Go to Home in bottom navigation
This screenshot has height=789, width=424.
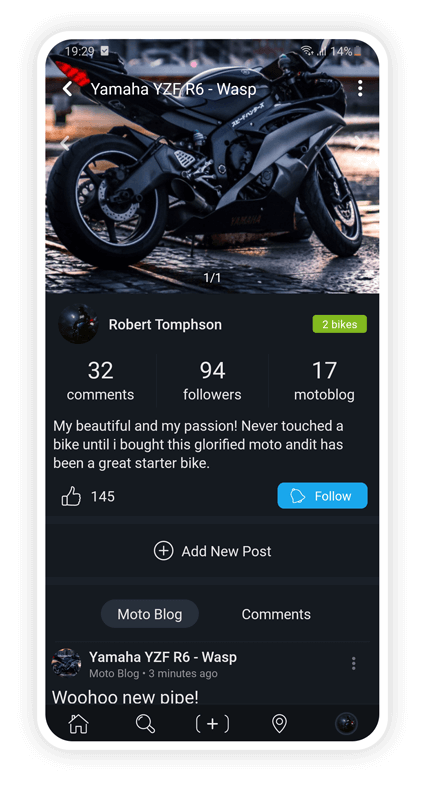click(78, 724)
